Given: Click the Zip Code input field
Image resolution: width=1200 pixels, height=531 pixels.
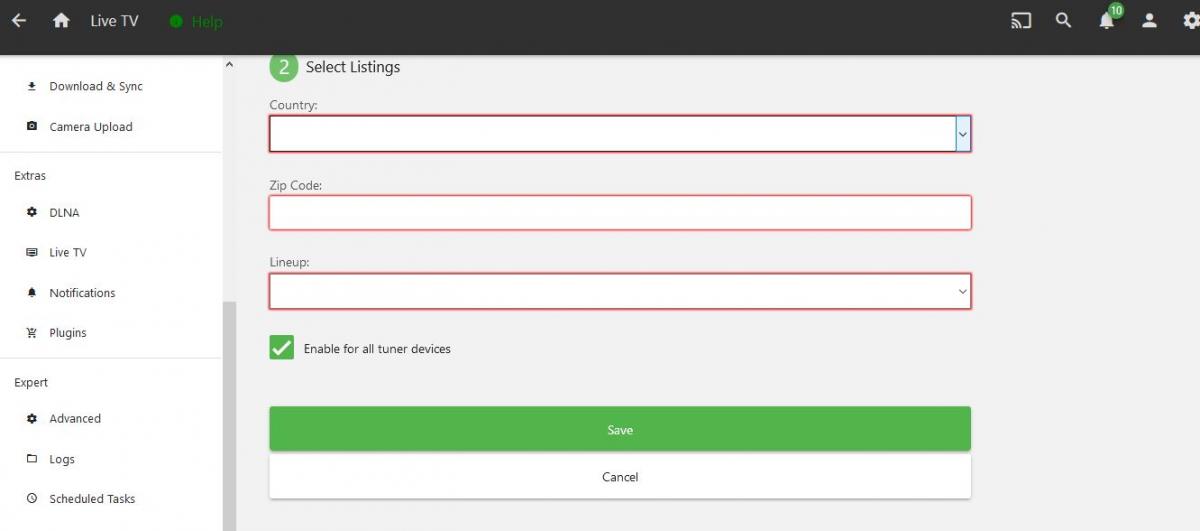Looking at the screenshot, I should tap(620, 212).
